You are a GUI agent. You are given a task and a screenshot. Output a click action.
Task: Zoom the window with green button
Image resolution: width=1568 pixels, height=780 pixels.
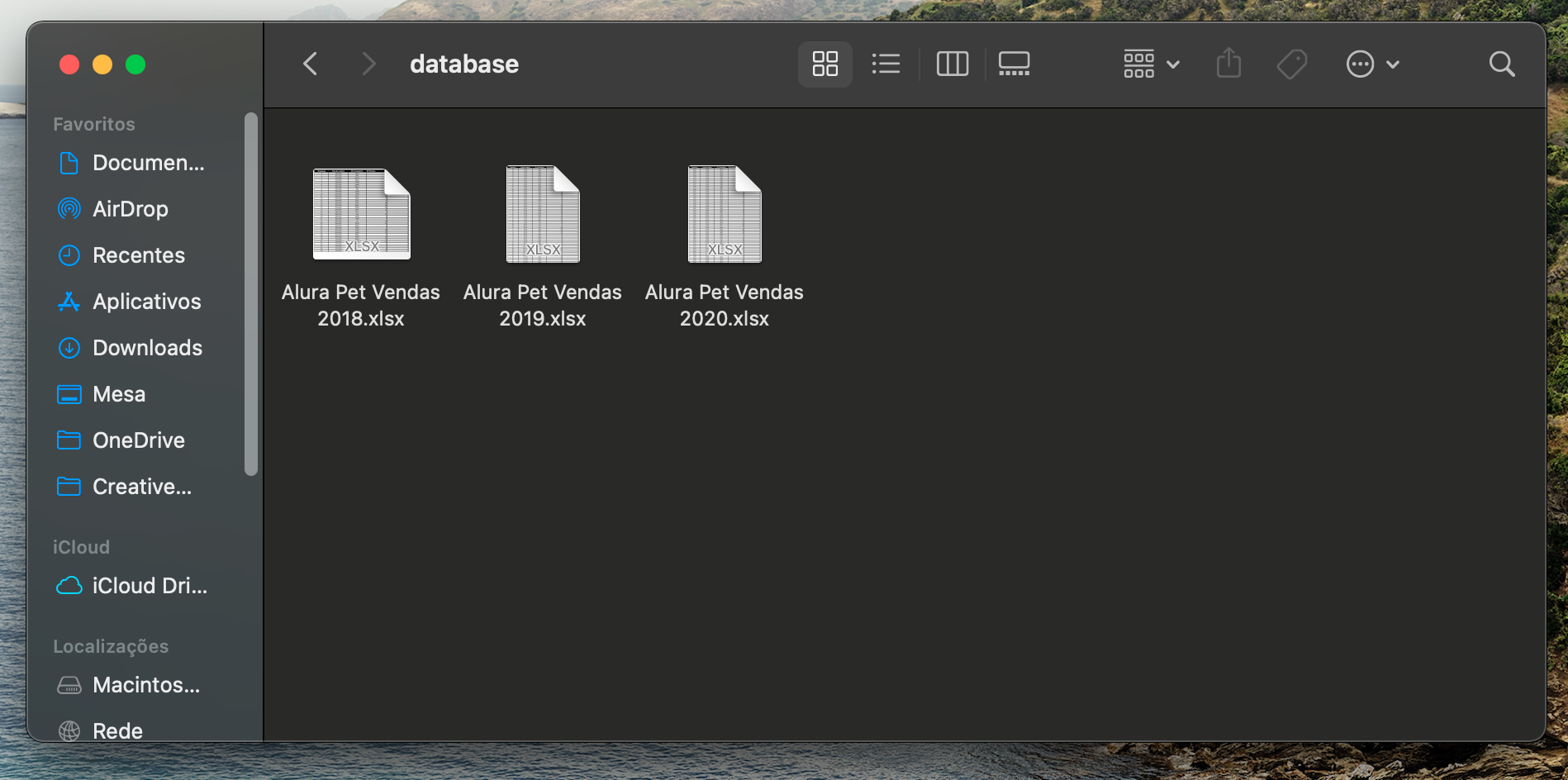(x=135, y=64)
